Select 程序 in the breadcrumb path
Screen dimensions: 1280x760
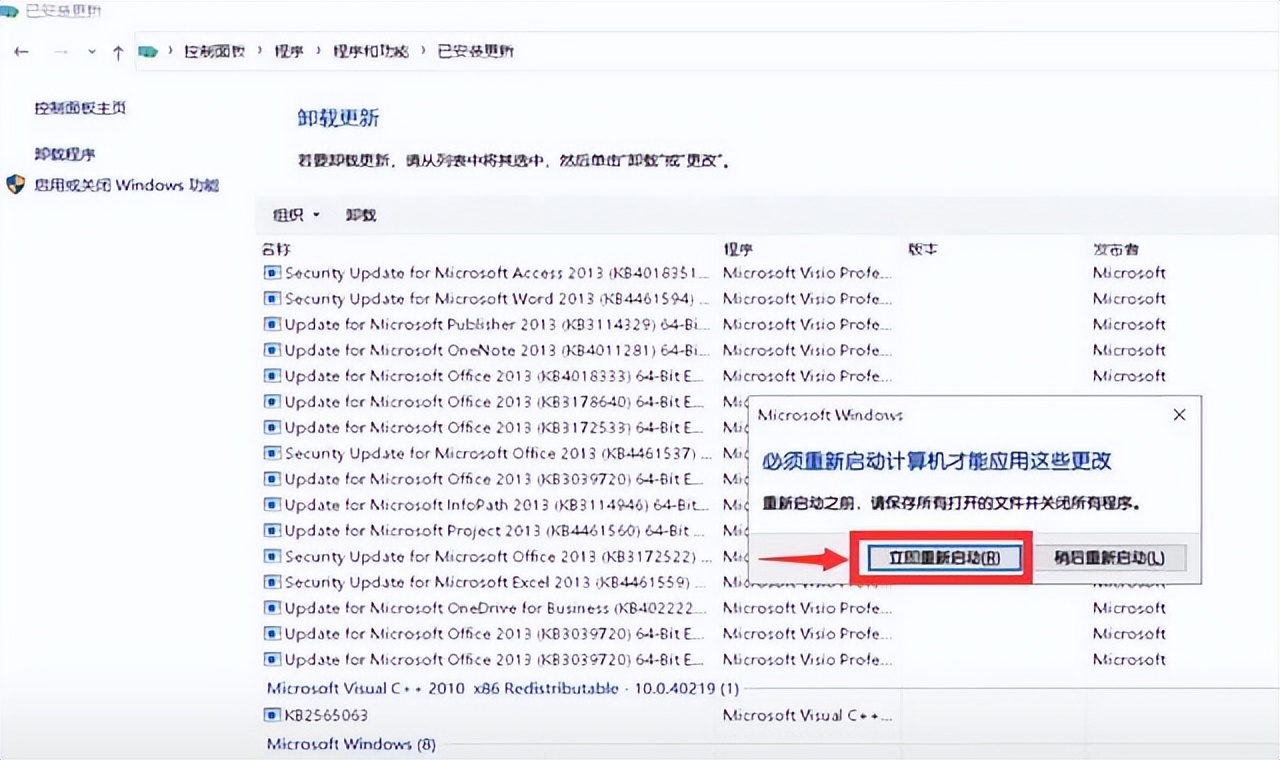pyautogui.click(x=290, y=51)
